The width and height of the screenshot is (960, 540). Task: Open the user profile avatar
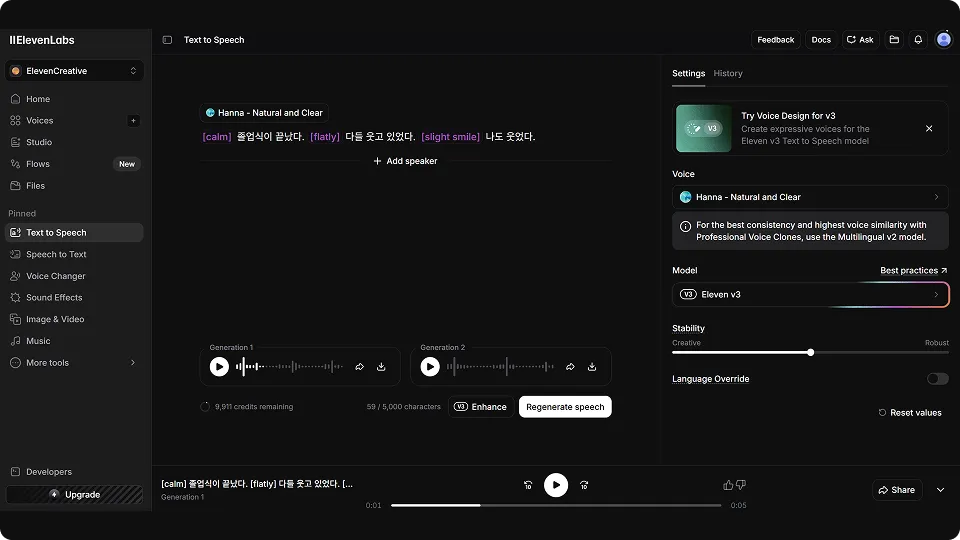coord(943,40)
